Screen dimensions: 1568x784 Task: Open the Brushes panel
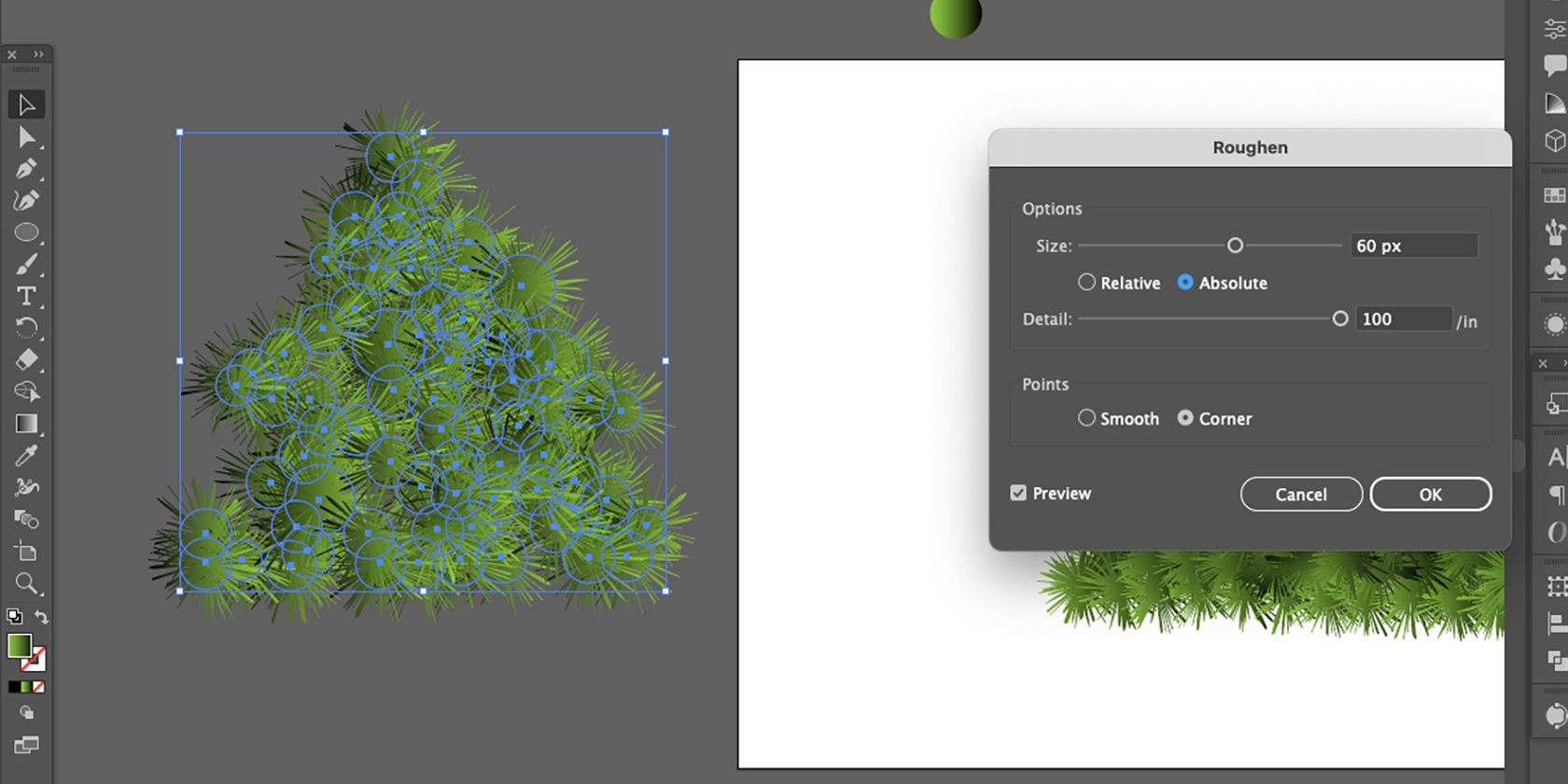[1555, 231]
